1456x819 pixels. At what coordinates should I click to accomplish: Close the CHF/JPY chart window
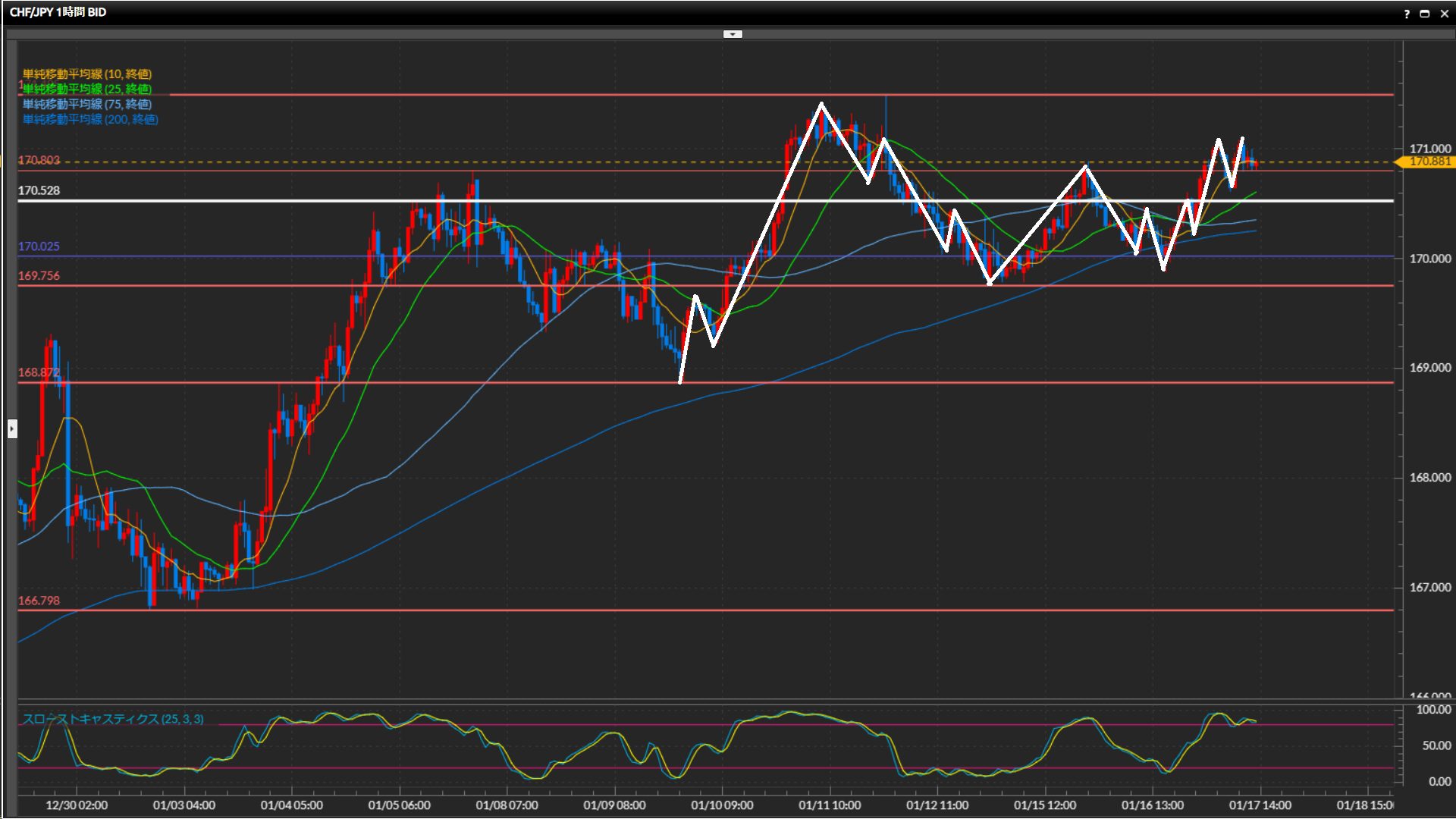[x=1445, y=14]
